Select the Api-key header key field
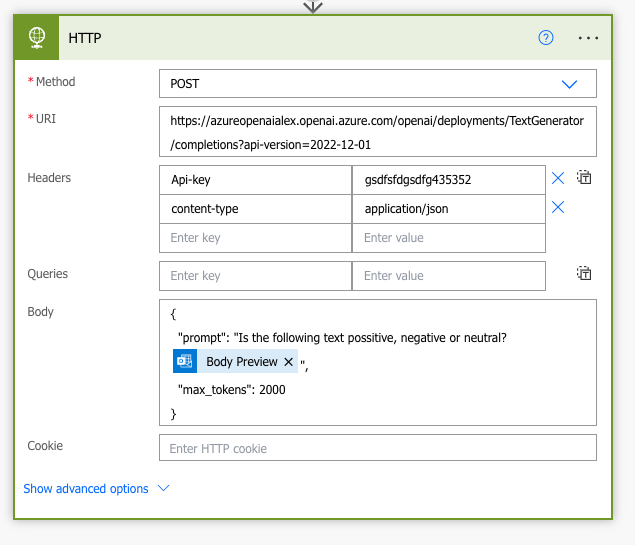This screenshot has height=545, width=635. (255, 180)
